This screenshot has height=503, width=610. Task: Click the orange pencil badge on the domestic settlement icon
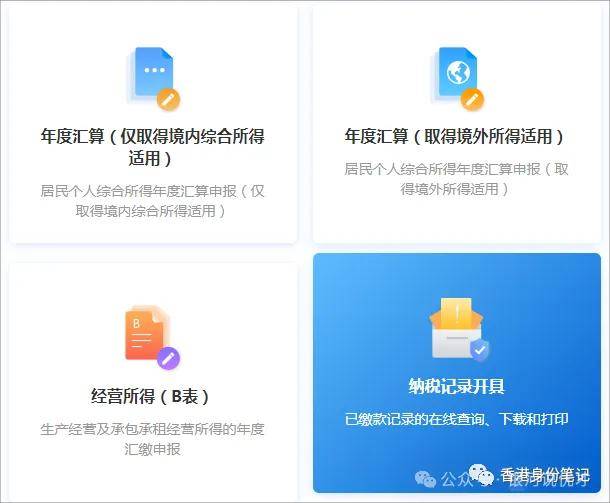tap(168, 100)
